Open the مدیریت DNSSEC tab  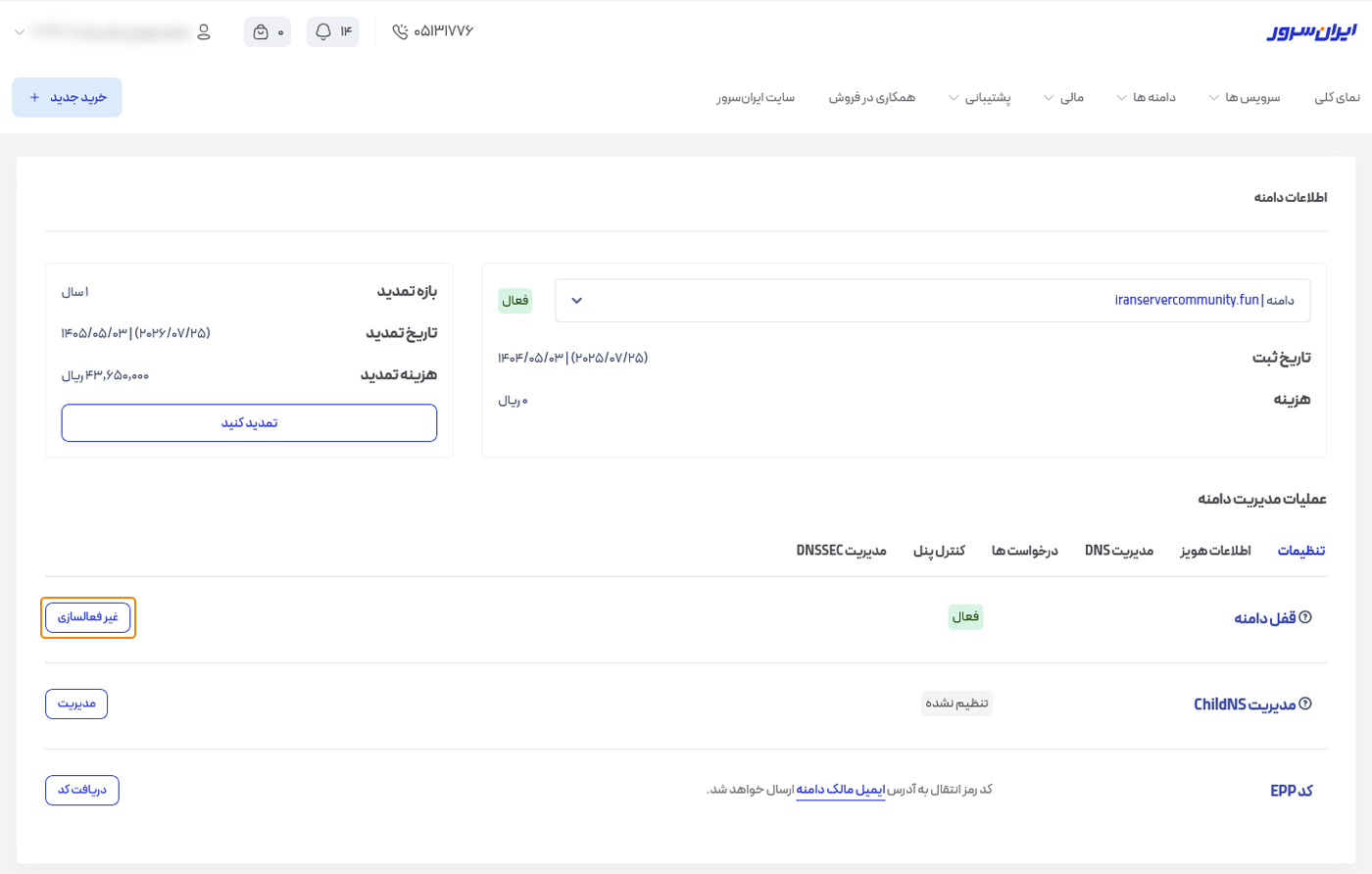coord(841,551)
